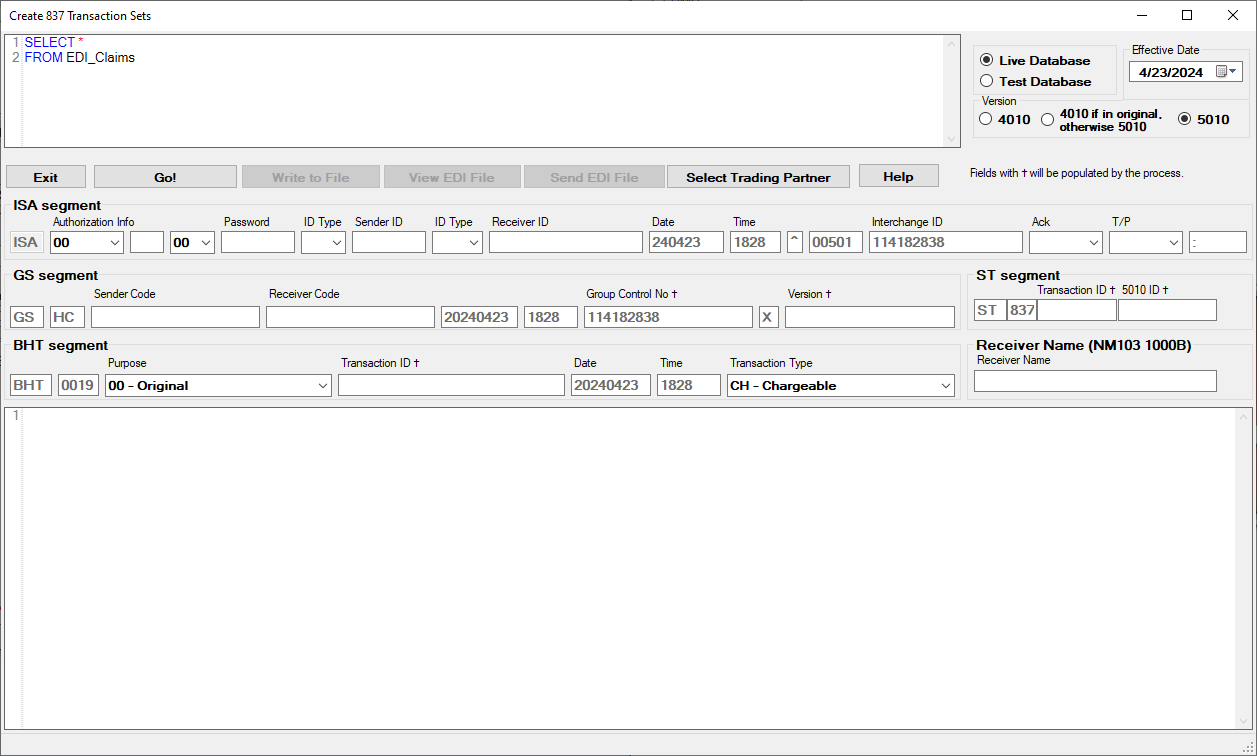The height and width of the screenshot is (756, 1257).
Task: Run the query with Go! button
Action: tap(165, 177)
